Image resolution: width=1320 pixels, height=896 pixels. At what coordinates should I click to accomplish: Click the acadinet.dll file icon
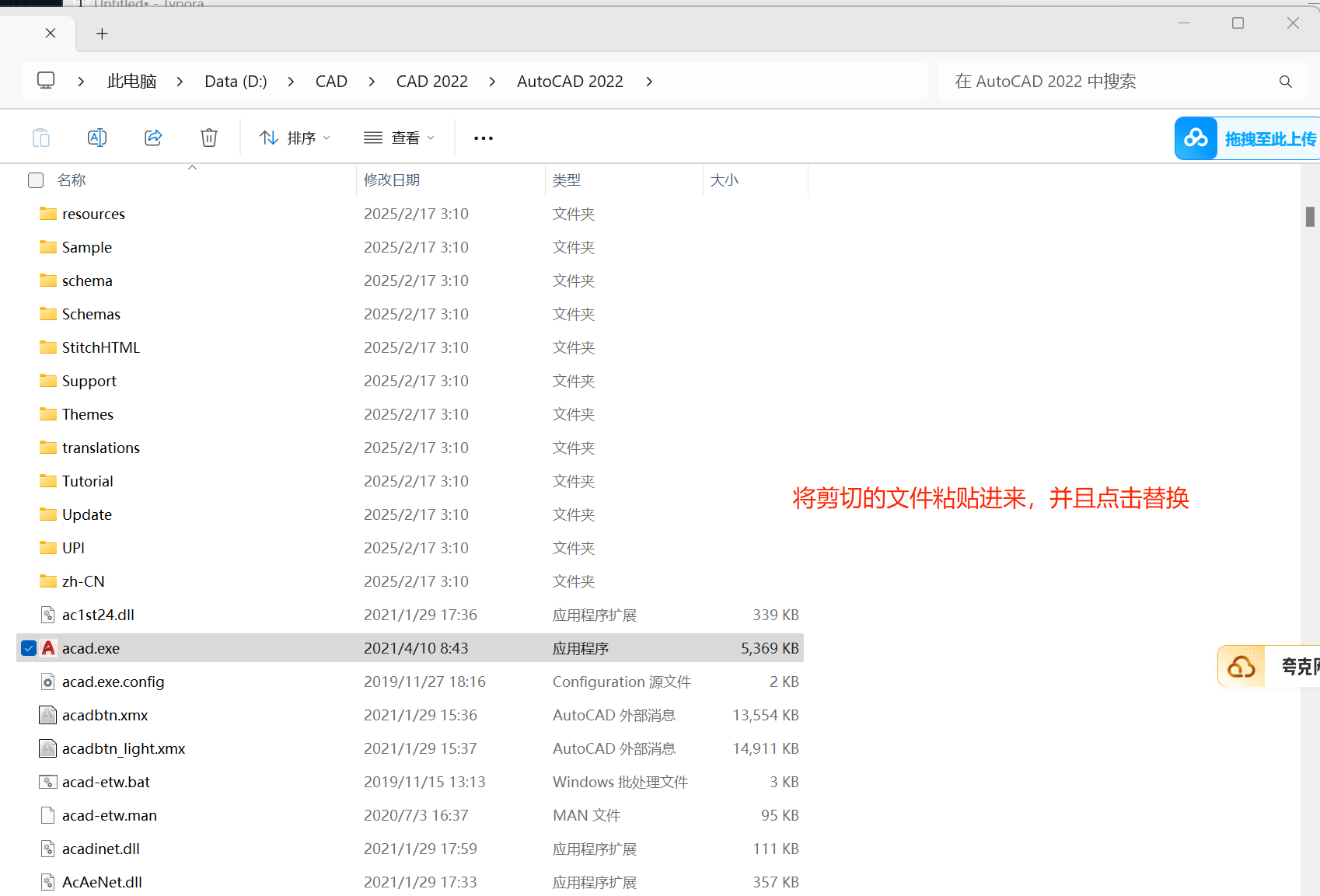coord(48,849)
